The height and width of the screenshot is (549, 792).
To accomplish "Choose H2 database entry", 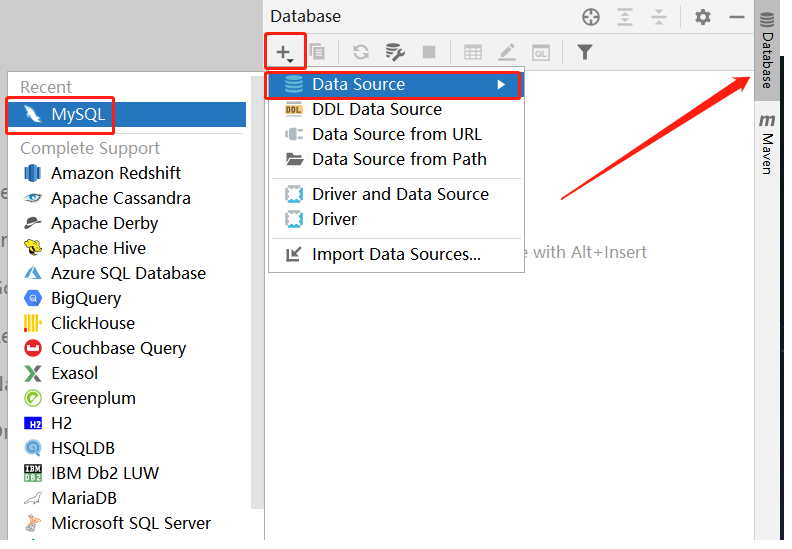I will pos(126,423).
